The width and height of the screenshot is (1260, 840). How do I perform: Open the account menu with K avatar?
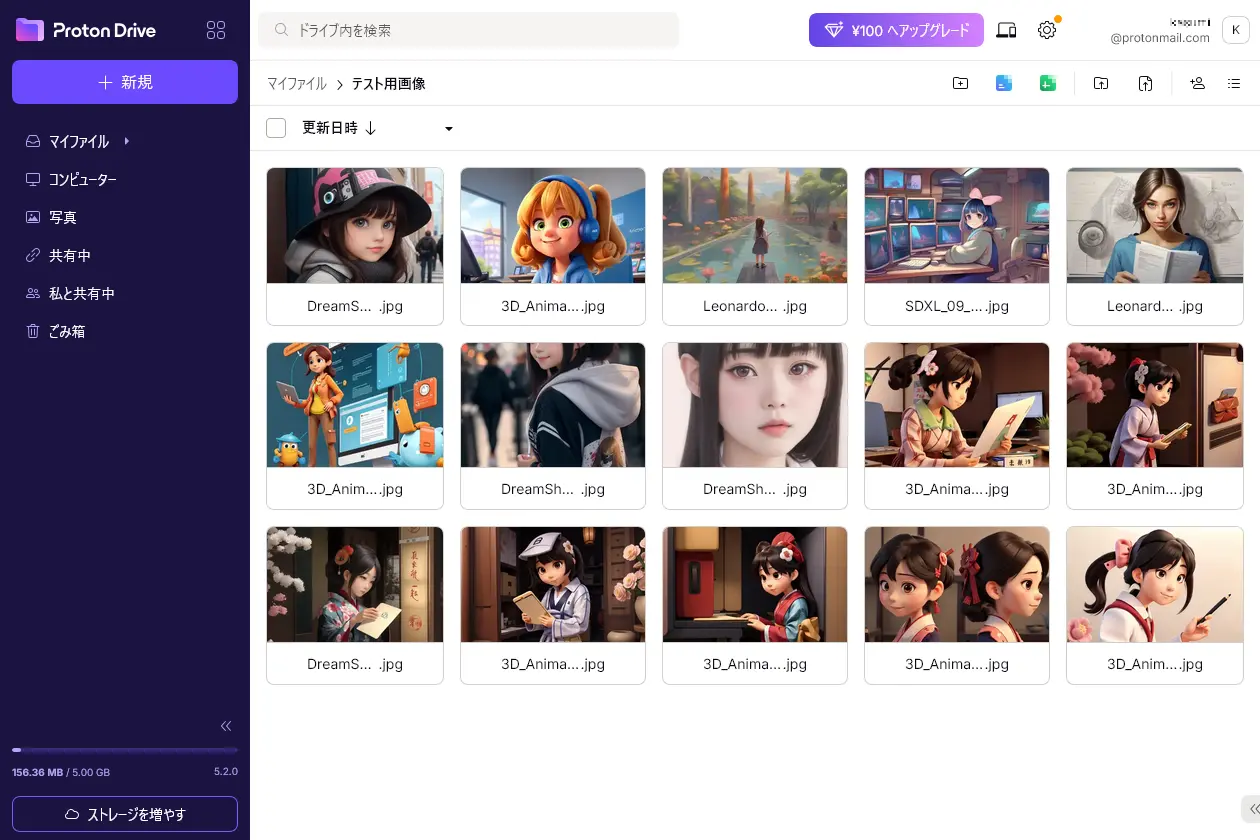point(1236,30)
